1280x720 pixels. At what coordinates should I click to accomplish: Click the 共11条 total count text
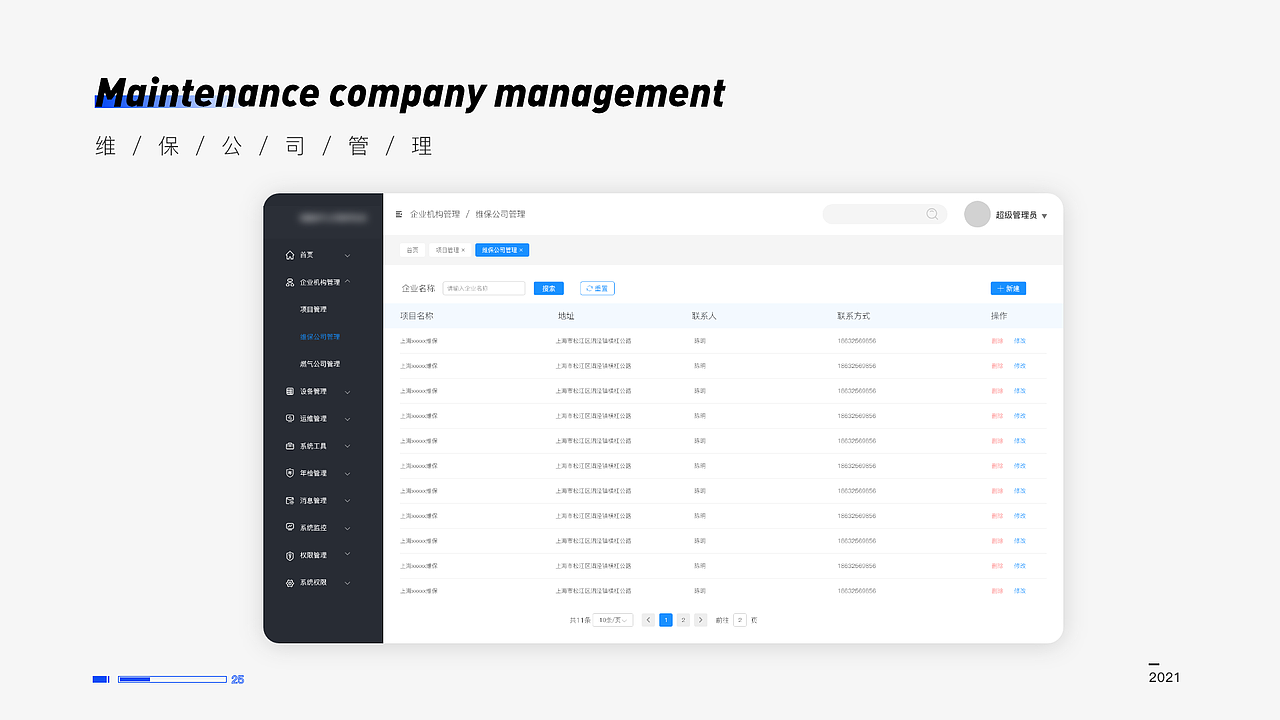(579, 620)
